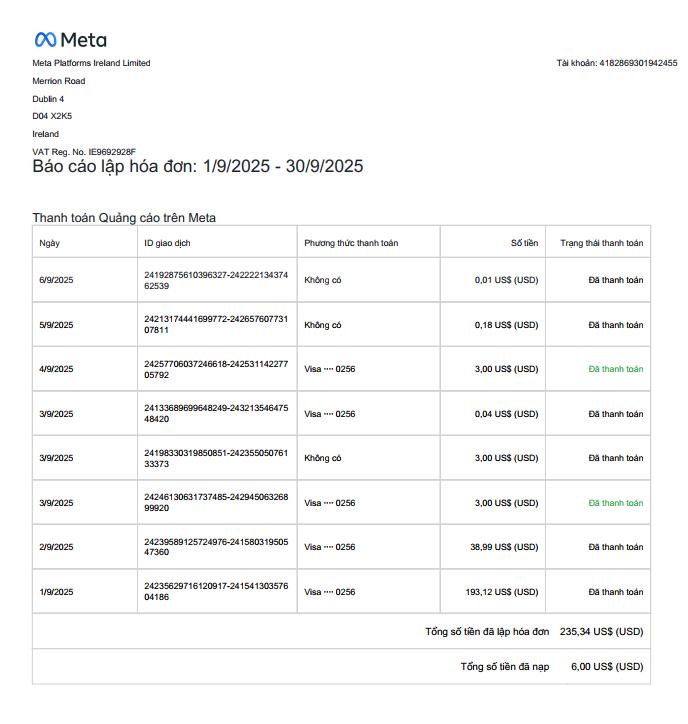
Task: Click transaction ID starting 24235629716120917
Action: coord(216,591)
